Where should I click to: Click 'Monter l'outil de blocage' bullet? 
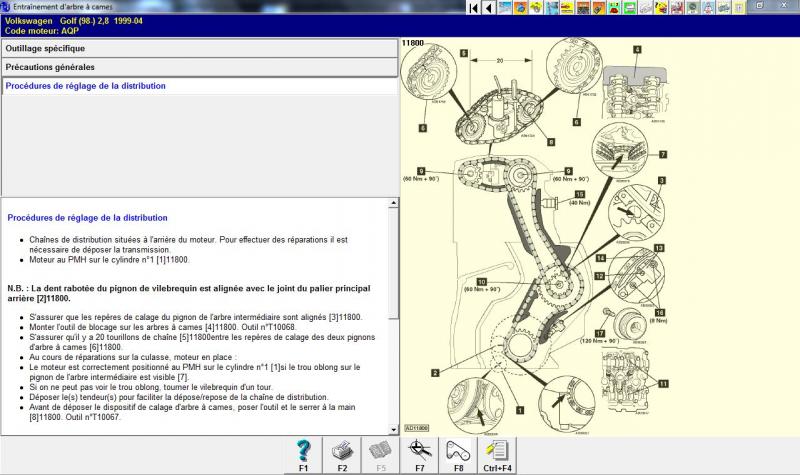(162, 327)
